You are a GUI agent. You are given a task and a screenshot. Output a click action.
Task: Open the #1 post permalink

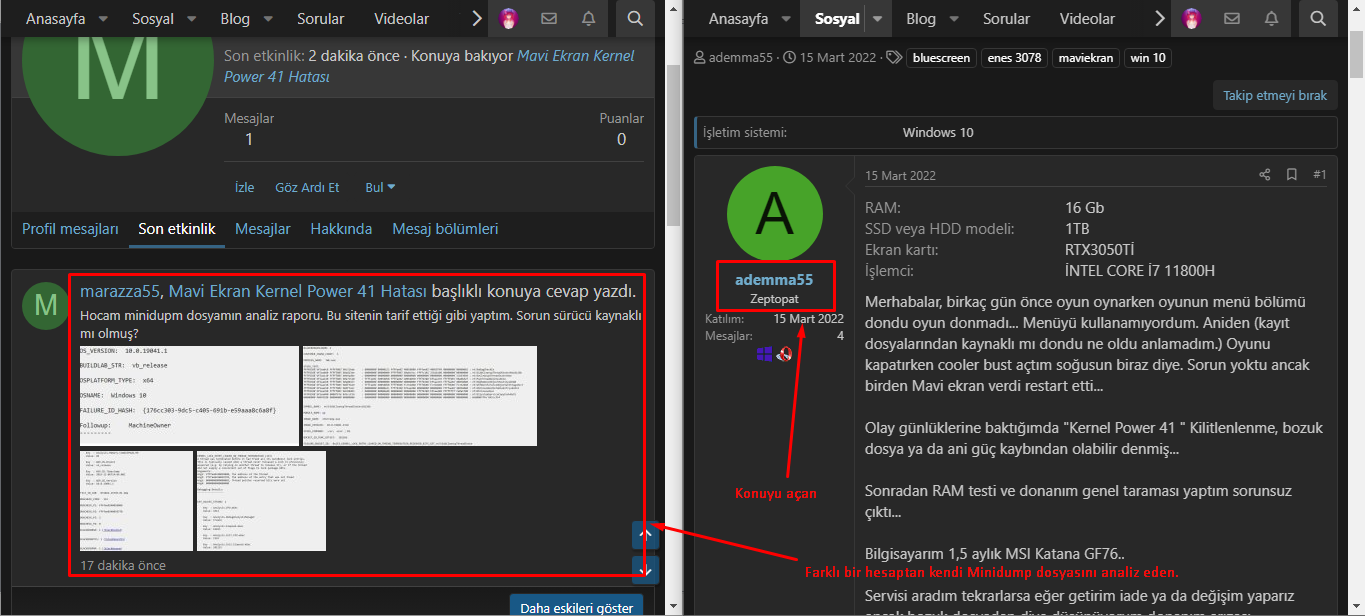(x=1319, y=175)
